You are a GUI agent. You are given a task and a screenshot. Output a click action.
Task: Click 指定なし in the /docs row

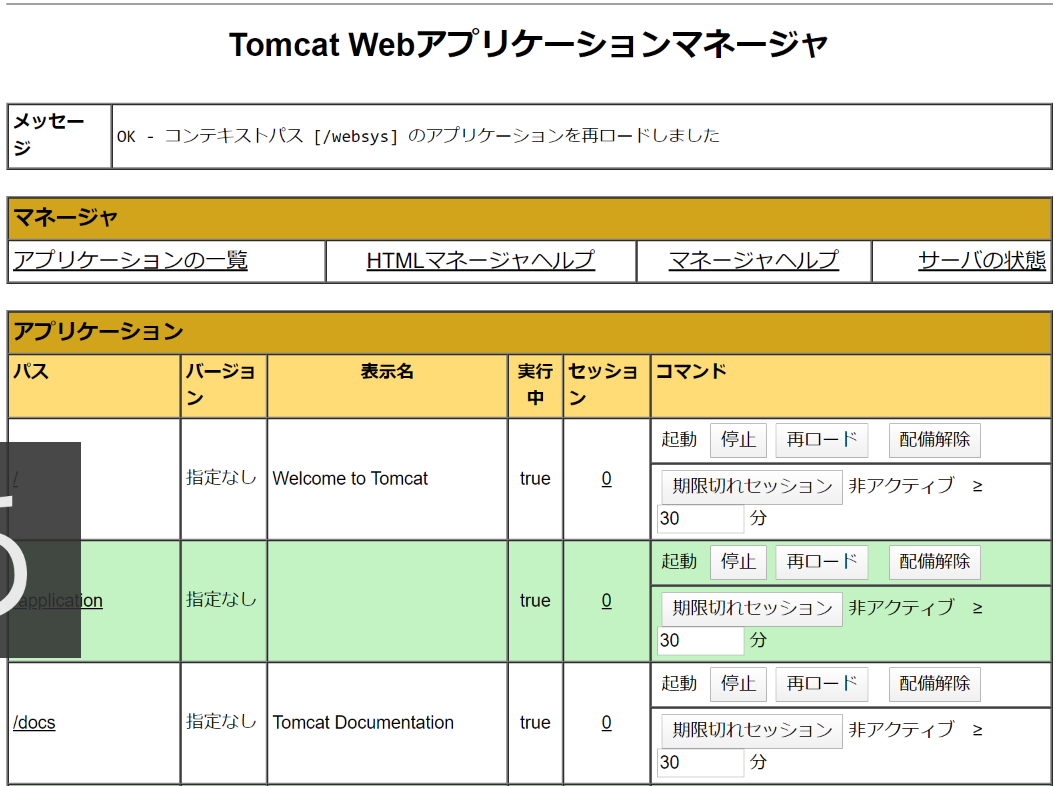[x=221, y=722]
